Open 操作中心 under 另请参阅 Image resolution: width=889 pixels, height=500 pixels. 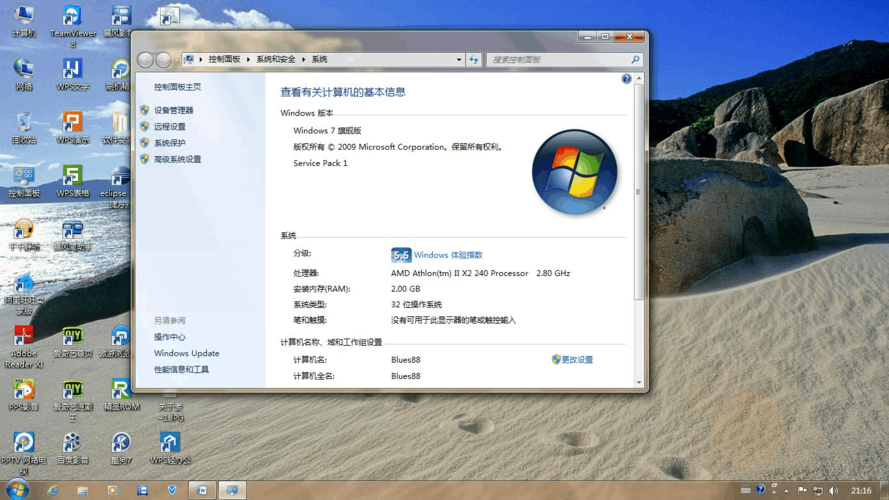pos(170,337)
